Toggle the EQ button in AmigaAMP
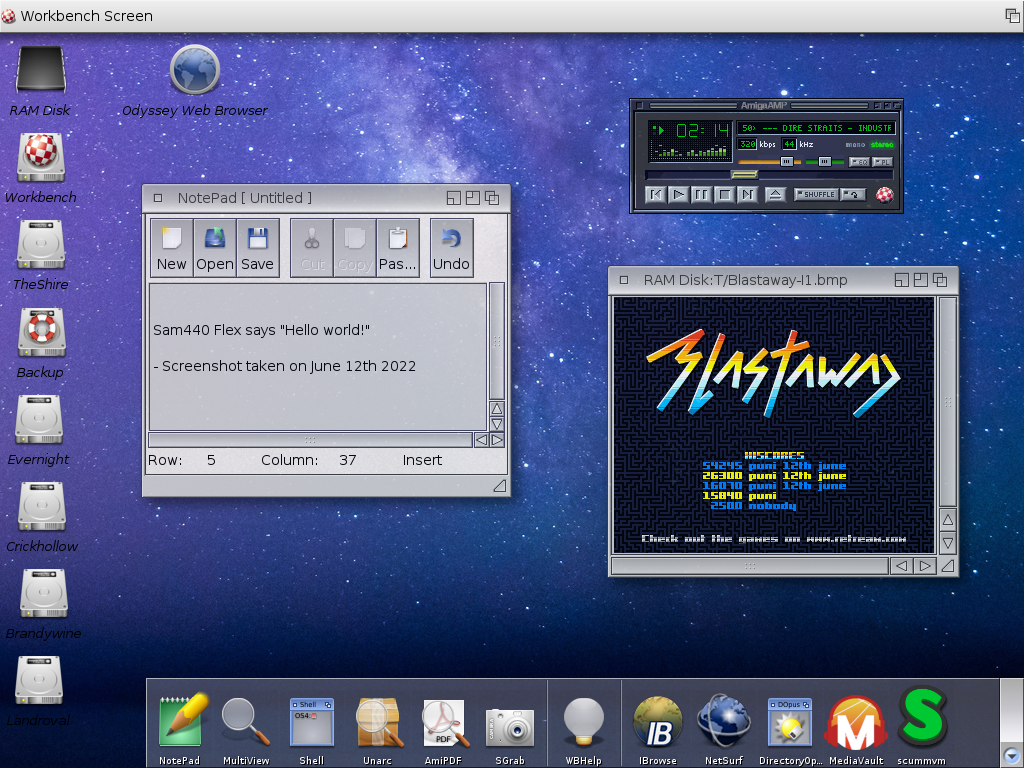The height and width of the screenshot is (768, 1024). coord(859,162)
